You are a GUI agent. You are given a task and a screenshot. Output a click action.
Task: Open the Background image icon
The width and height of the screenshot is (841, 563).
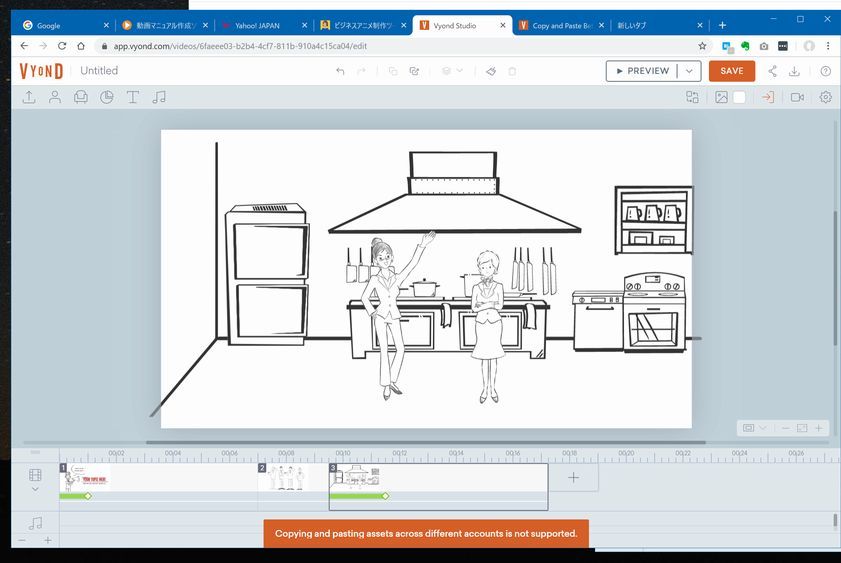pyautogui.click(x=721, y=97)
